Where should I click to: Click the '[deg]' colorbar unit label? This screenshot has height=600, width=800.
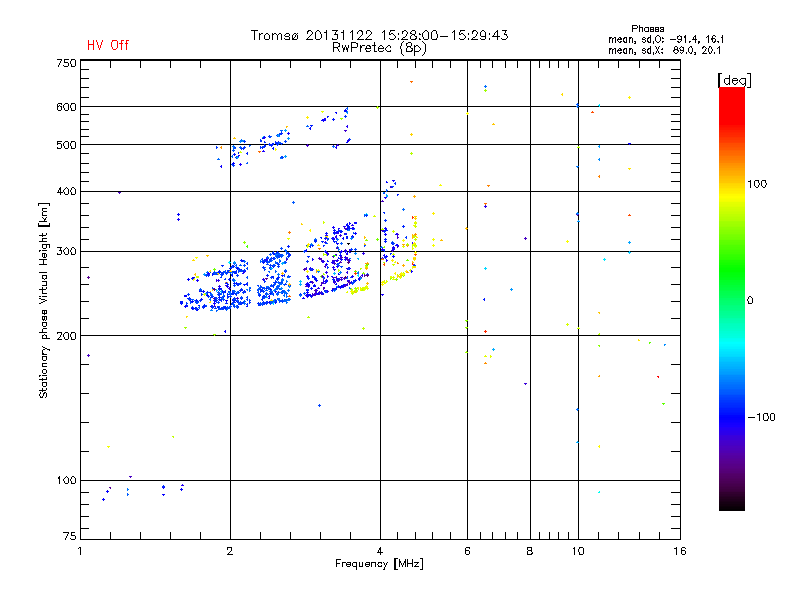[x=734, y=81]
